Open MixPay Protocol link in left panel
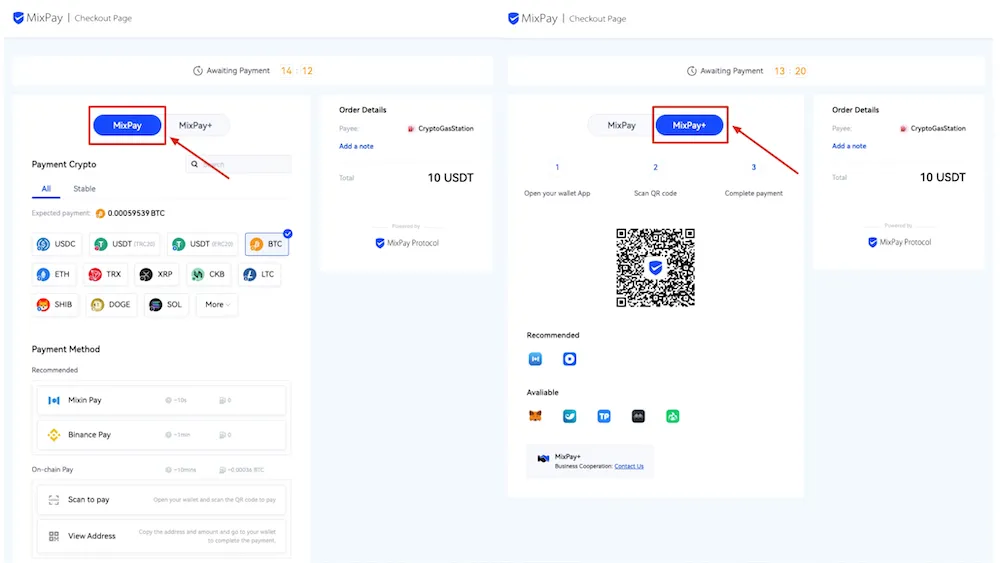Image resolution: width=1000 pixels, height=563 pixels. [407, 243]
